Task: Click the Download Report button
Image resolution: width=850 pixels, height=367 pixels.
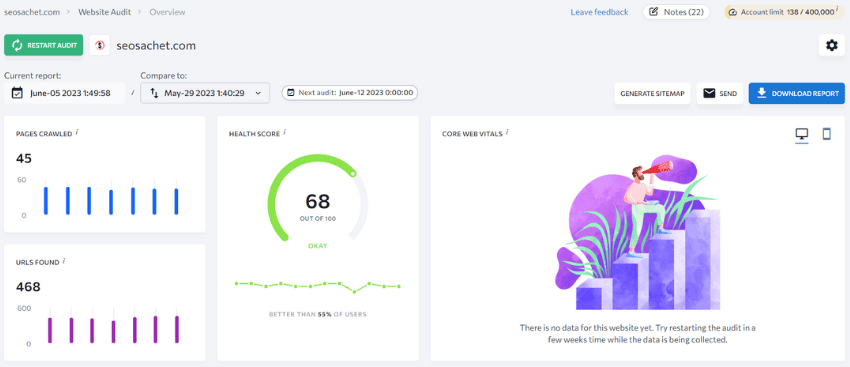Action: tap(796, 93)
